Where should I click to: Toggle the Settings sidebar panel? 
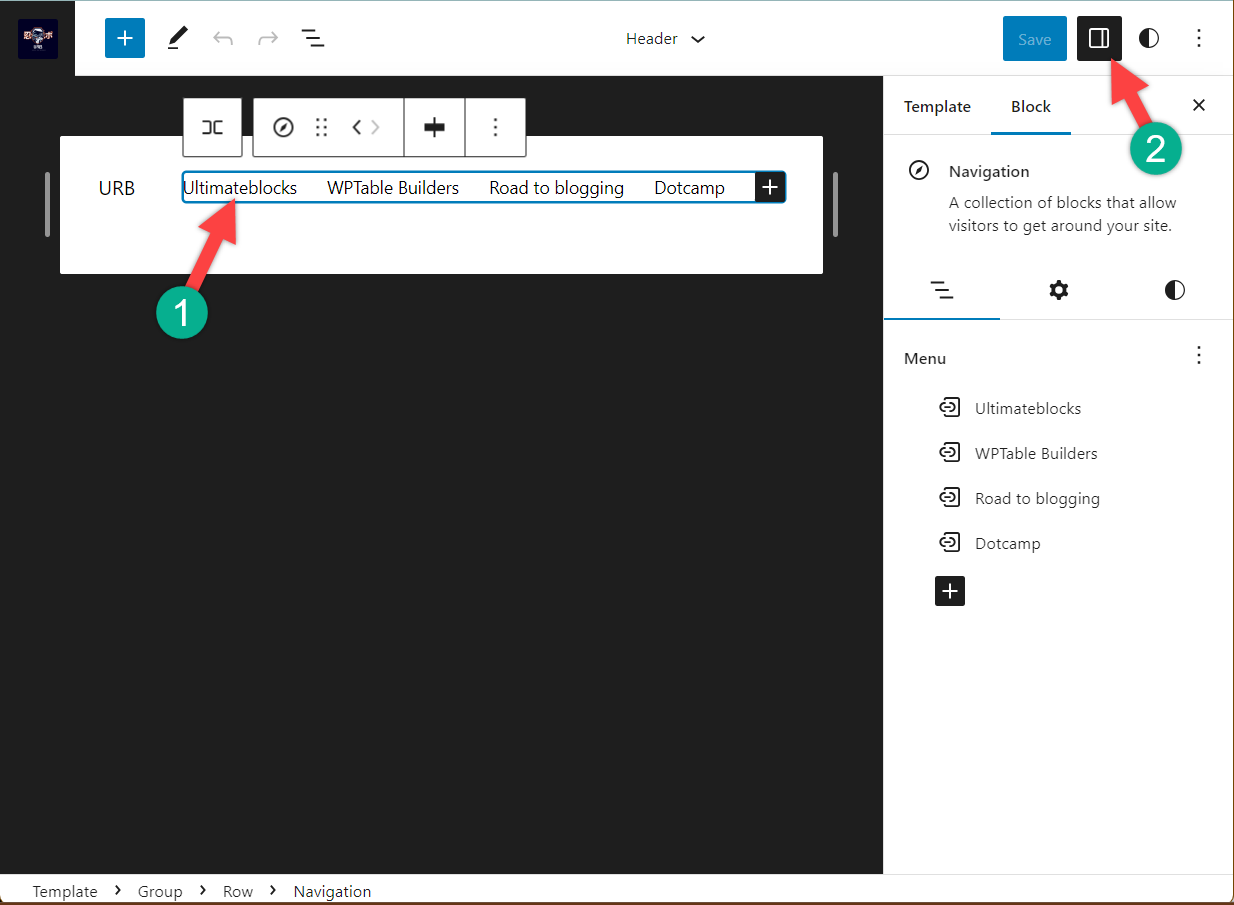(1099, 39)
